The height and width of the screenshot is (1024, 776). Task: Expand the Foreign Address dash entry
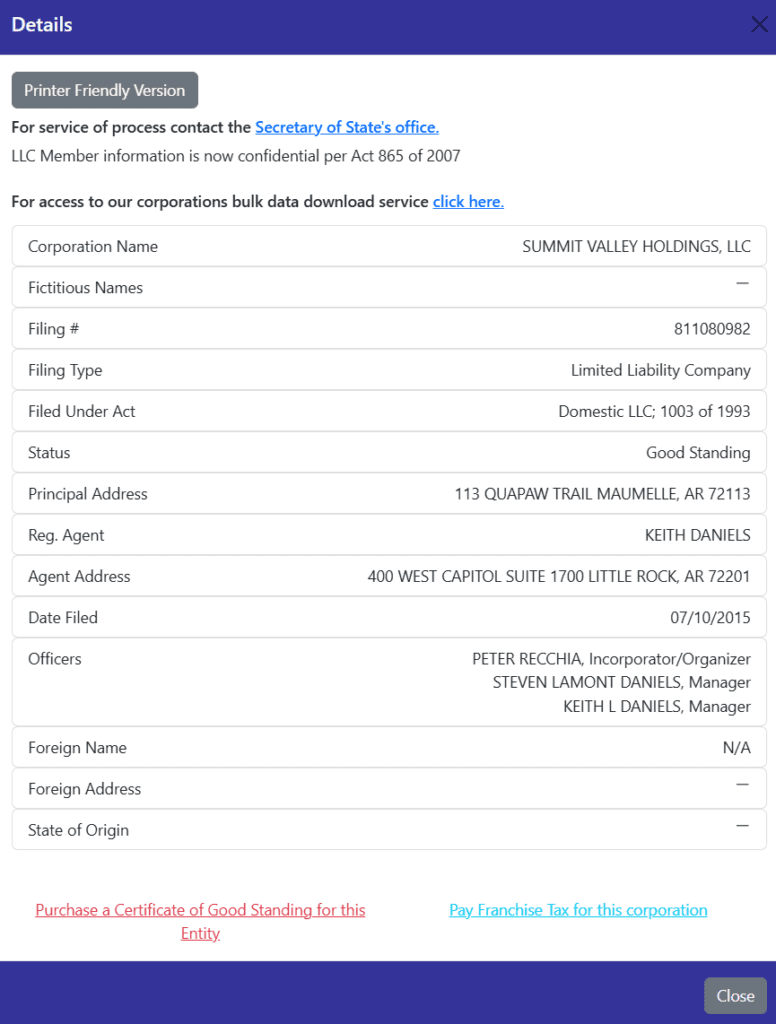click(x=743, y=788)
